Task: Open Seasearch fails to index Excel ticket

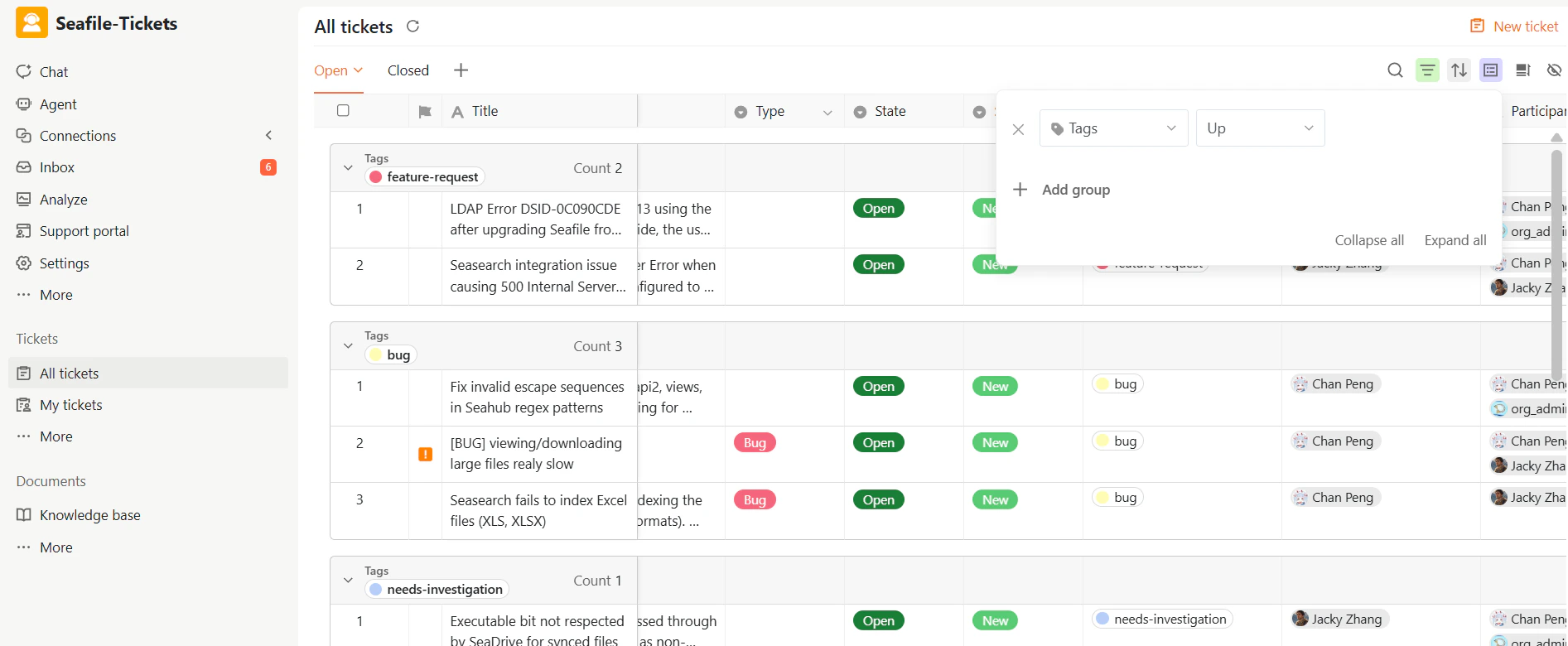Action: (x=538, y=511)
